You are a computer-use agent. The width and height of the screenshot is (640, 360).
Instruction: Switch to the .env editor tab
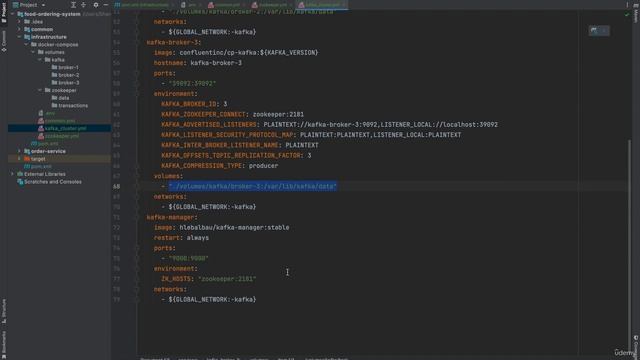[x=191, y=5]
